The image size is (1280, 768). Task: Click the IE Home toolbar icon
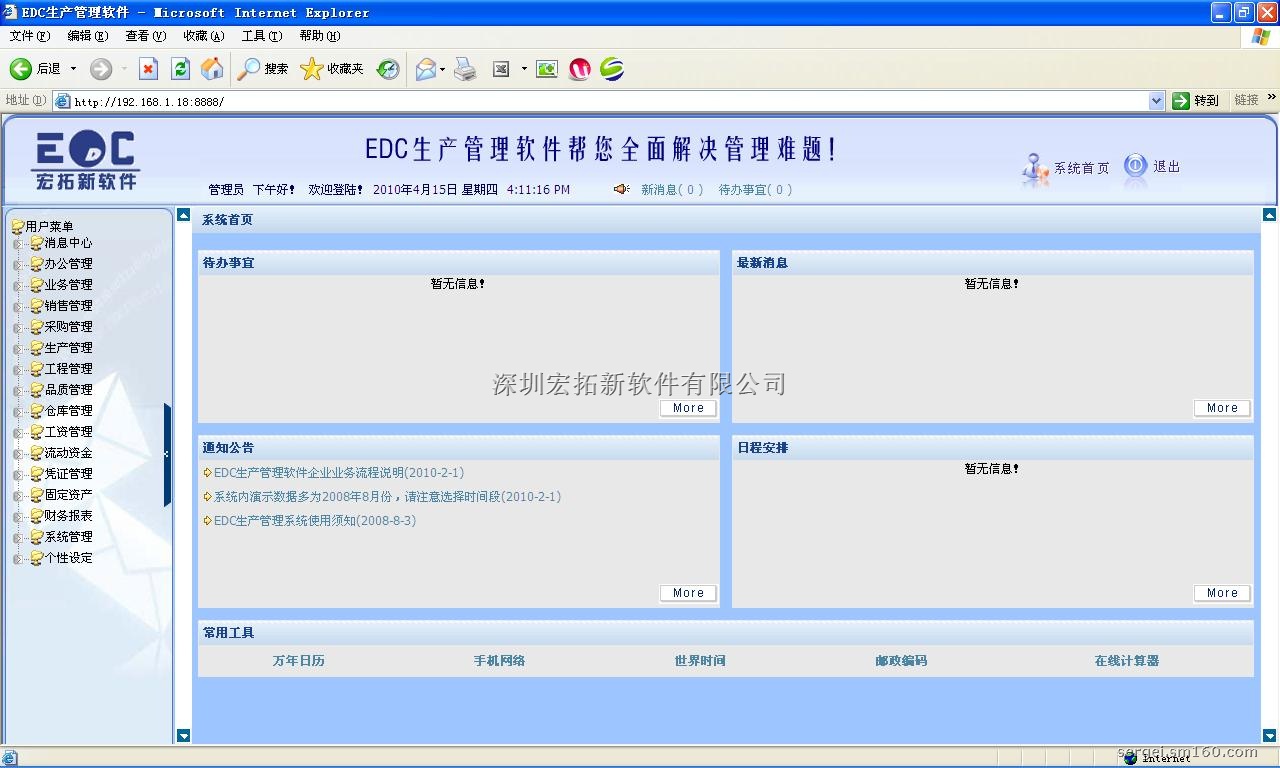tap(212, 69)
